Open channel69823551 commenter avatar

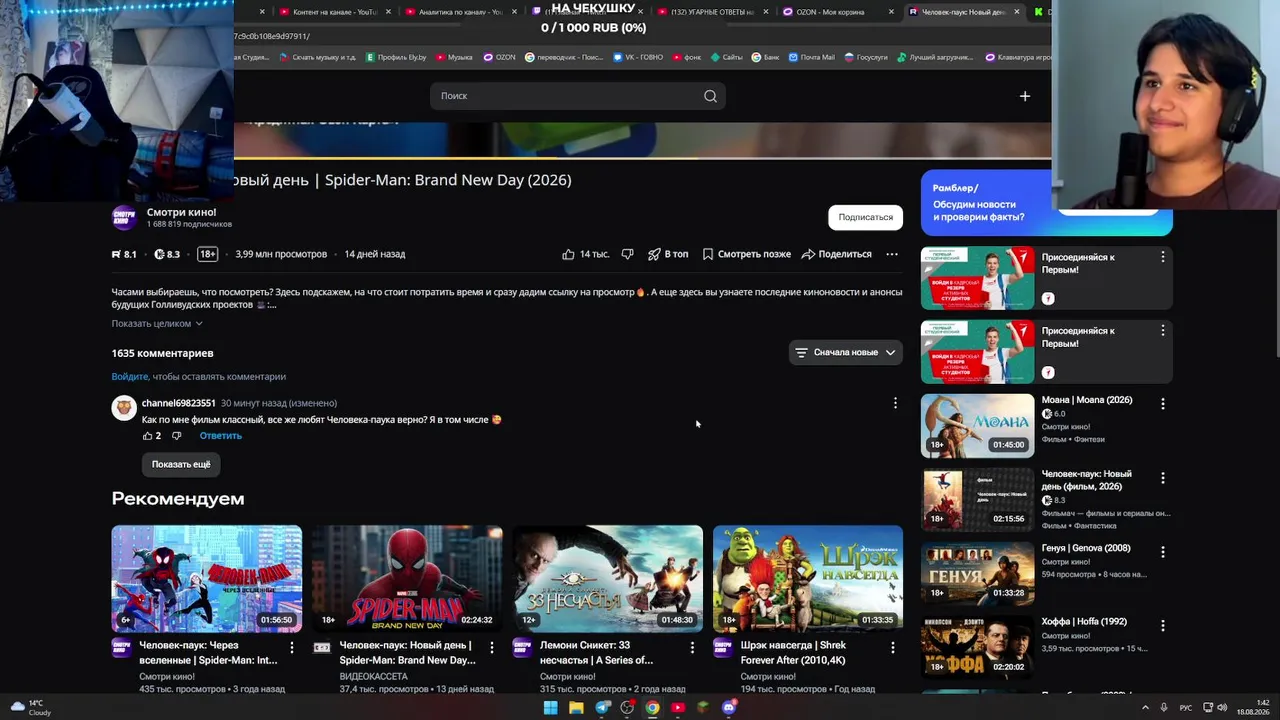click(x=124, y=407)
